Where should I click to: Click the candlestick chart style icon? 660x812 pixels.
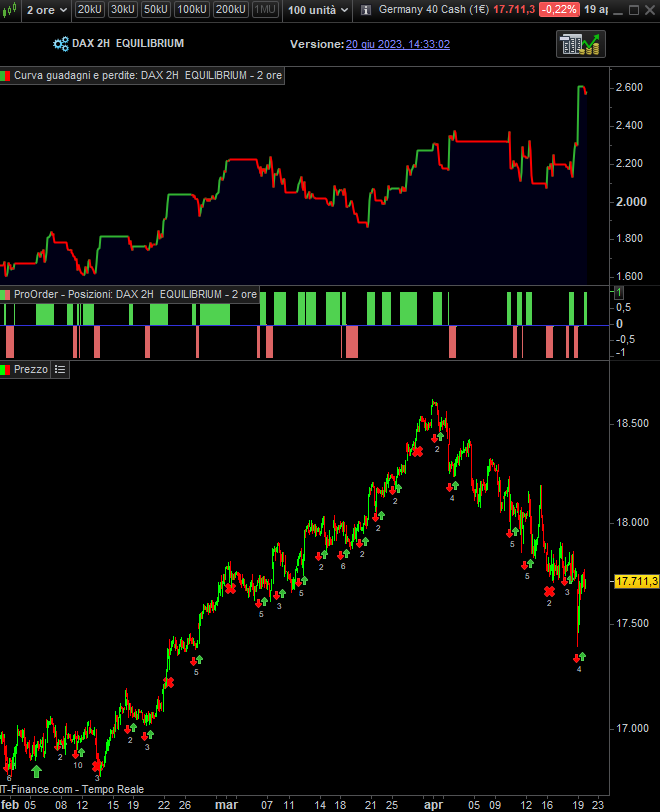(x=9, y=10)
